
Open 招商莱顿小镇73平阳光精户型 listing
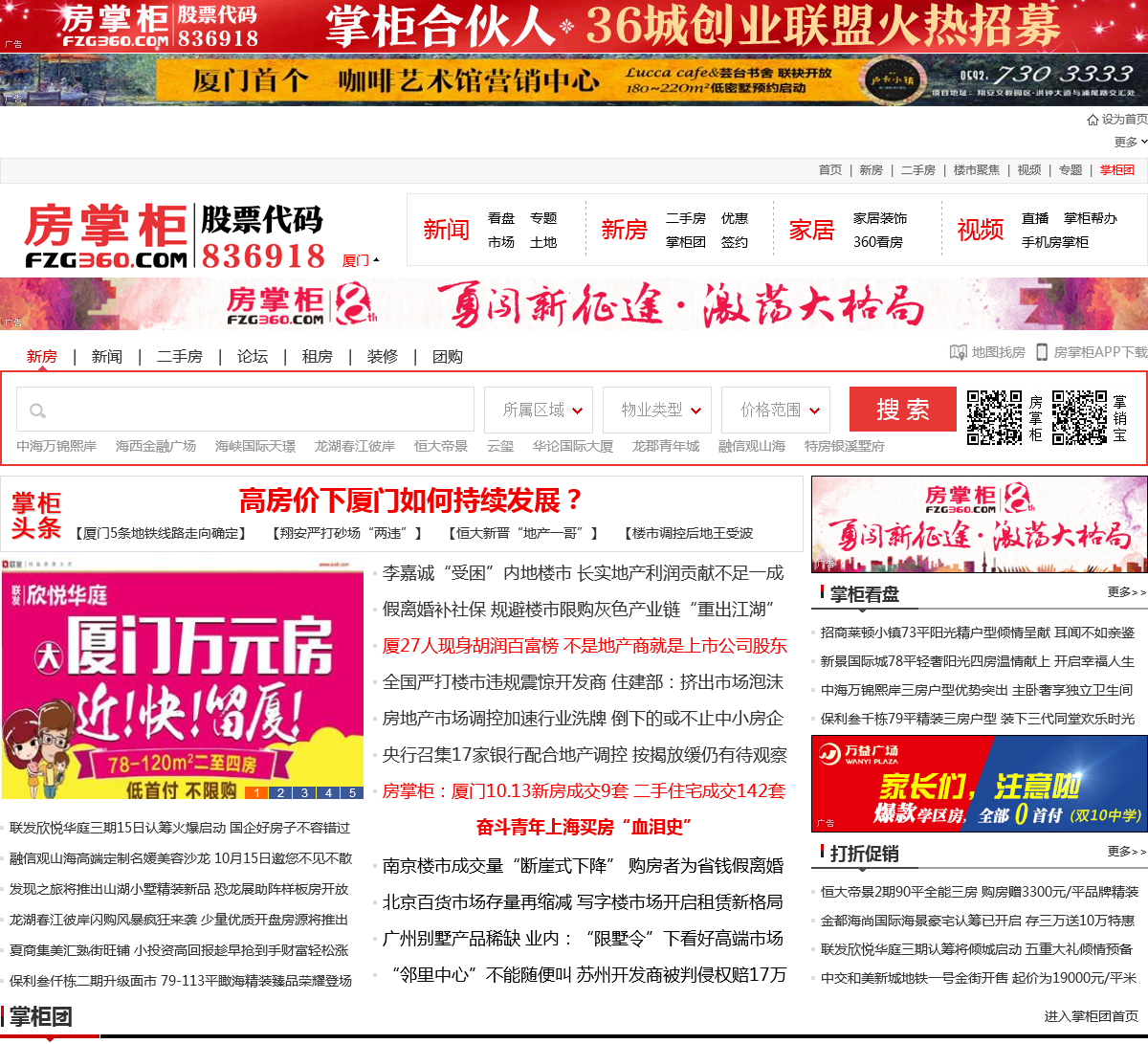coord(978,633)
